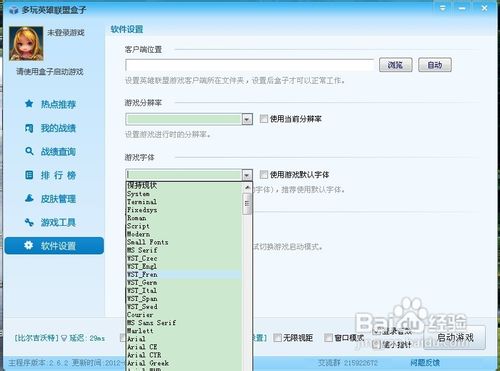This screenshot has height=371, width=500.
Task: Open the 热点推荐 section
Action: coord(58,104)
